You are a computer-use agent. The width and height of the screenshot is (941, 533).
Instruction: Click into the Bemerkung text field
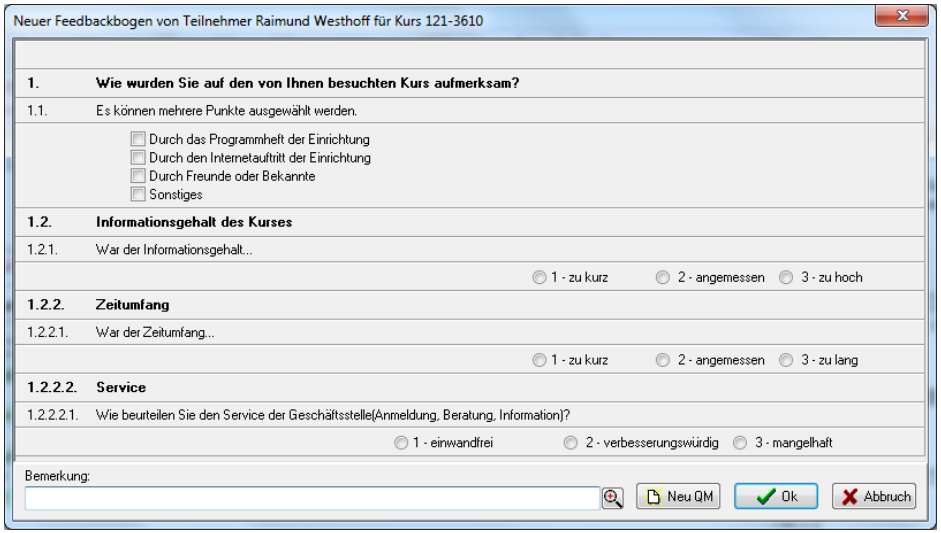pyautogui.click(x=312, y=498)
